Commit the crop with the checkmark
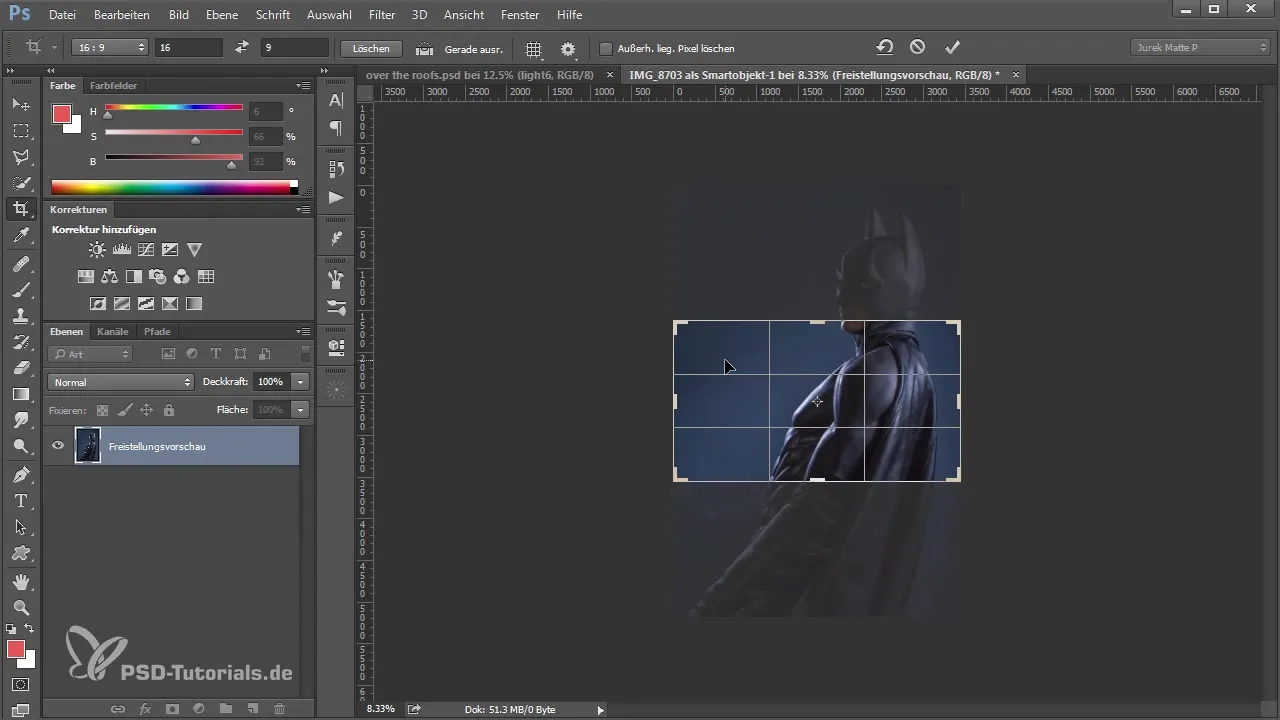1280x720 pixels. coord(952,47)
